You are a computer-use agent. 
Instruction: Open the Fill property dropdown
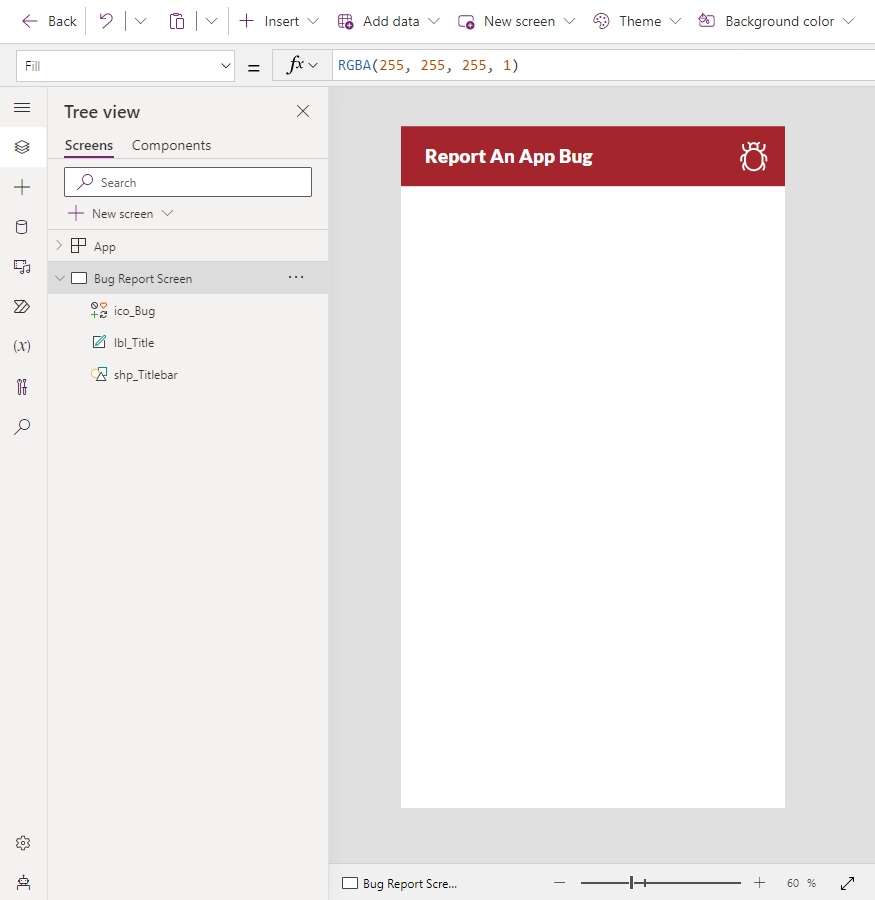[x=125, y=66]
